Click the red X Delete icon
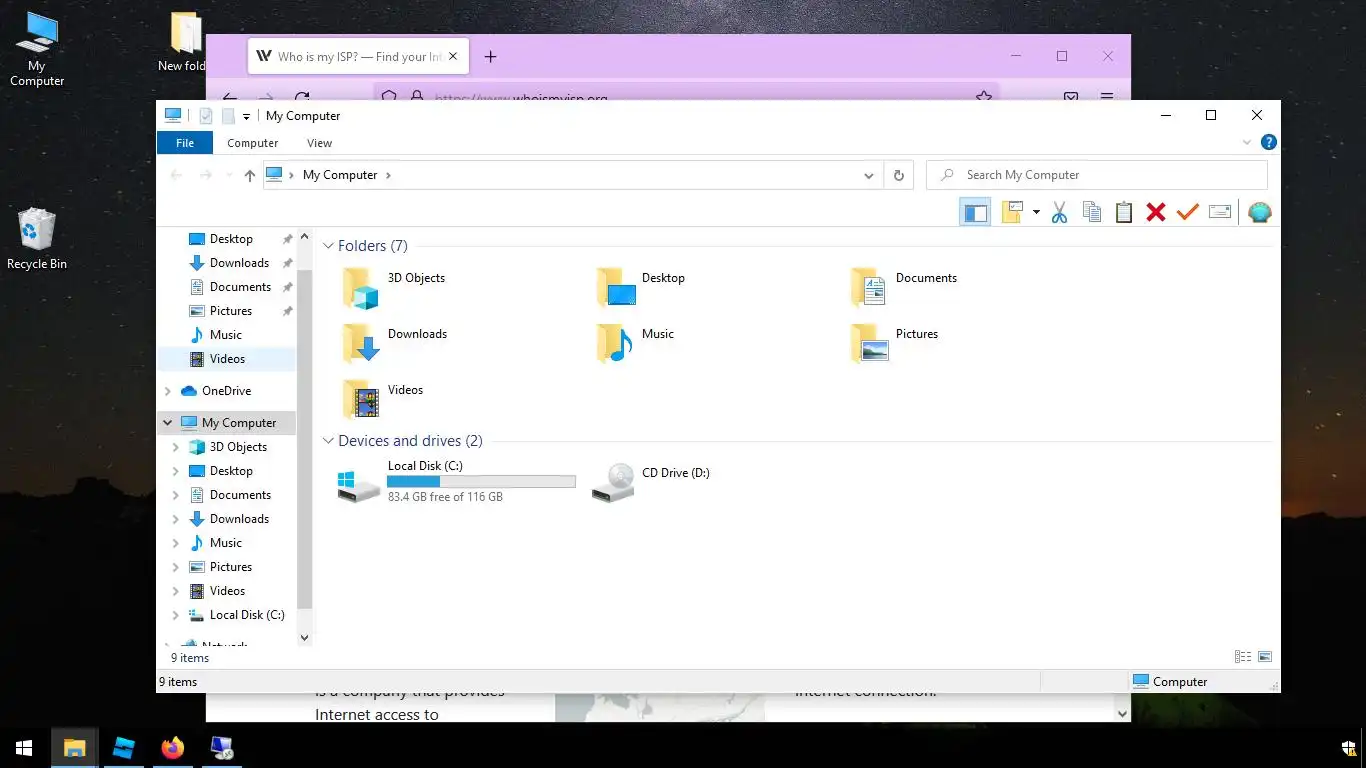The width and height of the screenshot is (1366, 768). 1156,212
